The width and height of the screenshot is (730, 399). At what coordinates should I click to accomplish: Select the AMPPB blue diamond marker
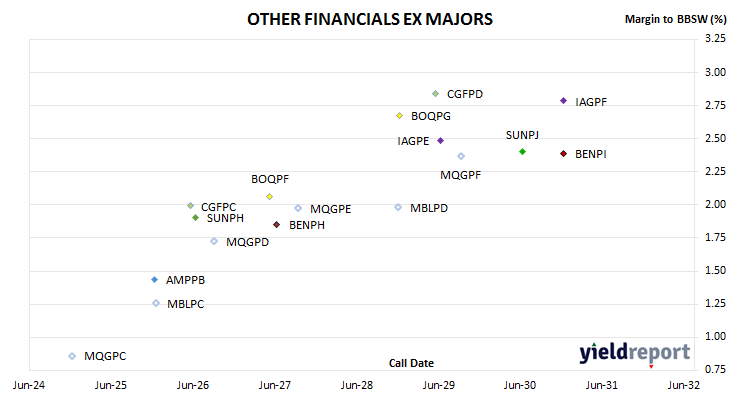pos(155,280)
